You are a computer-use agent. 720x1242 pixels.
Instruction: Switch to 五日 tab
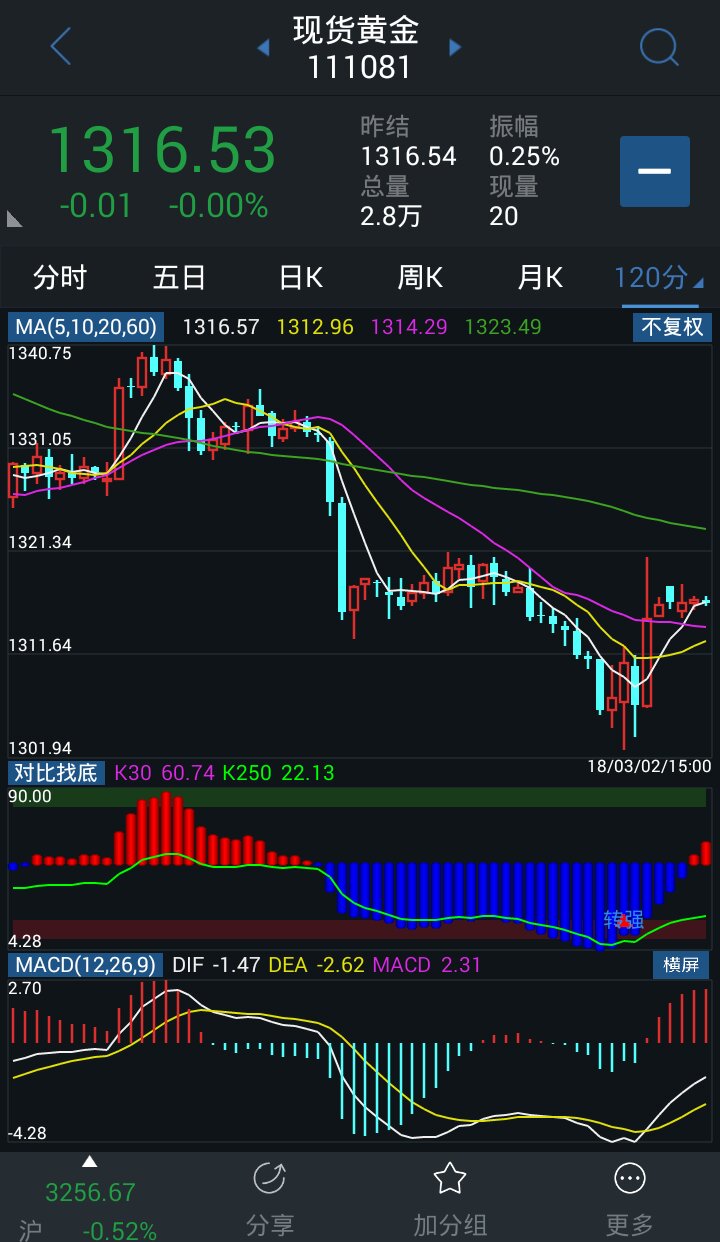[179, 277]
